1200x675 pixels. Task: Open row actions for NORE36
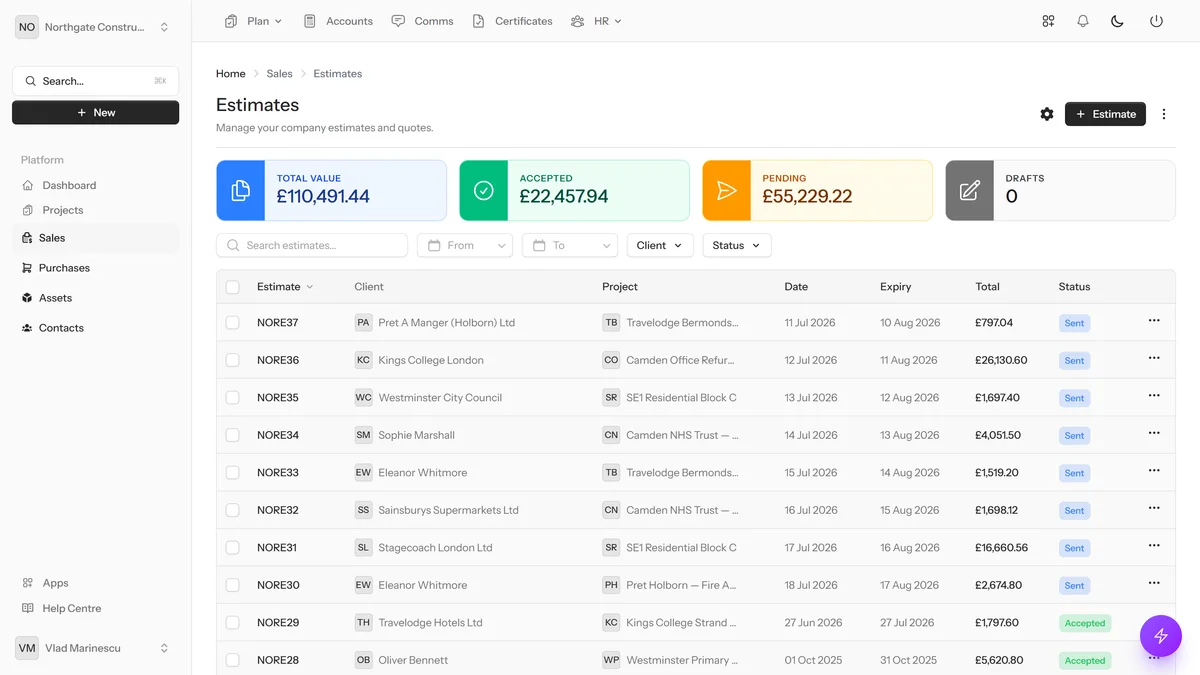coord(1154,358)
